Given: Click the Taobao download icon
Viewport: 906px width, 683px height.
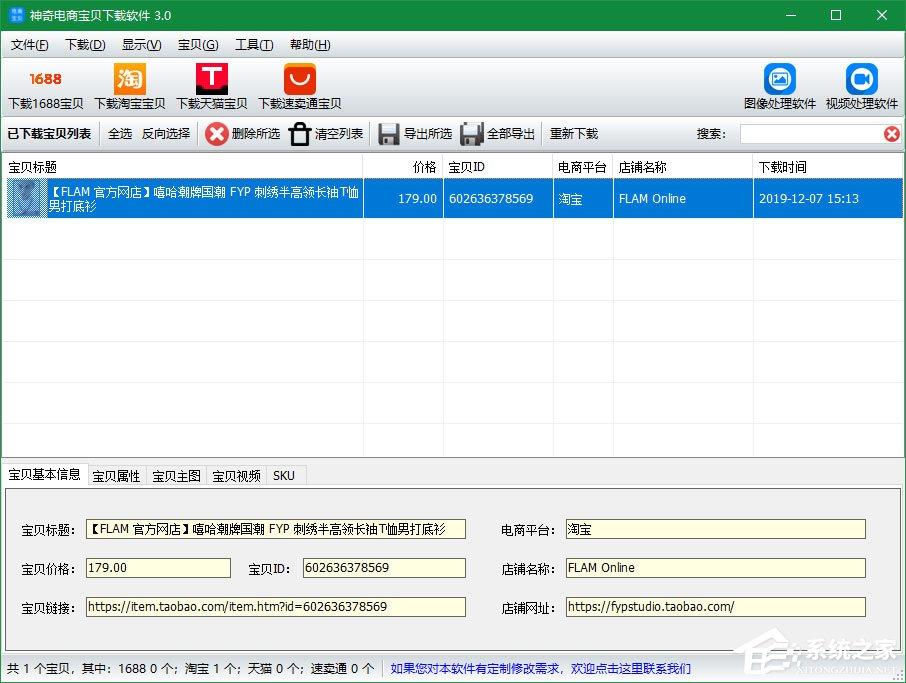Looking at the screenshot, I should click(129, 79).
